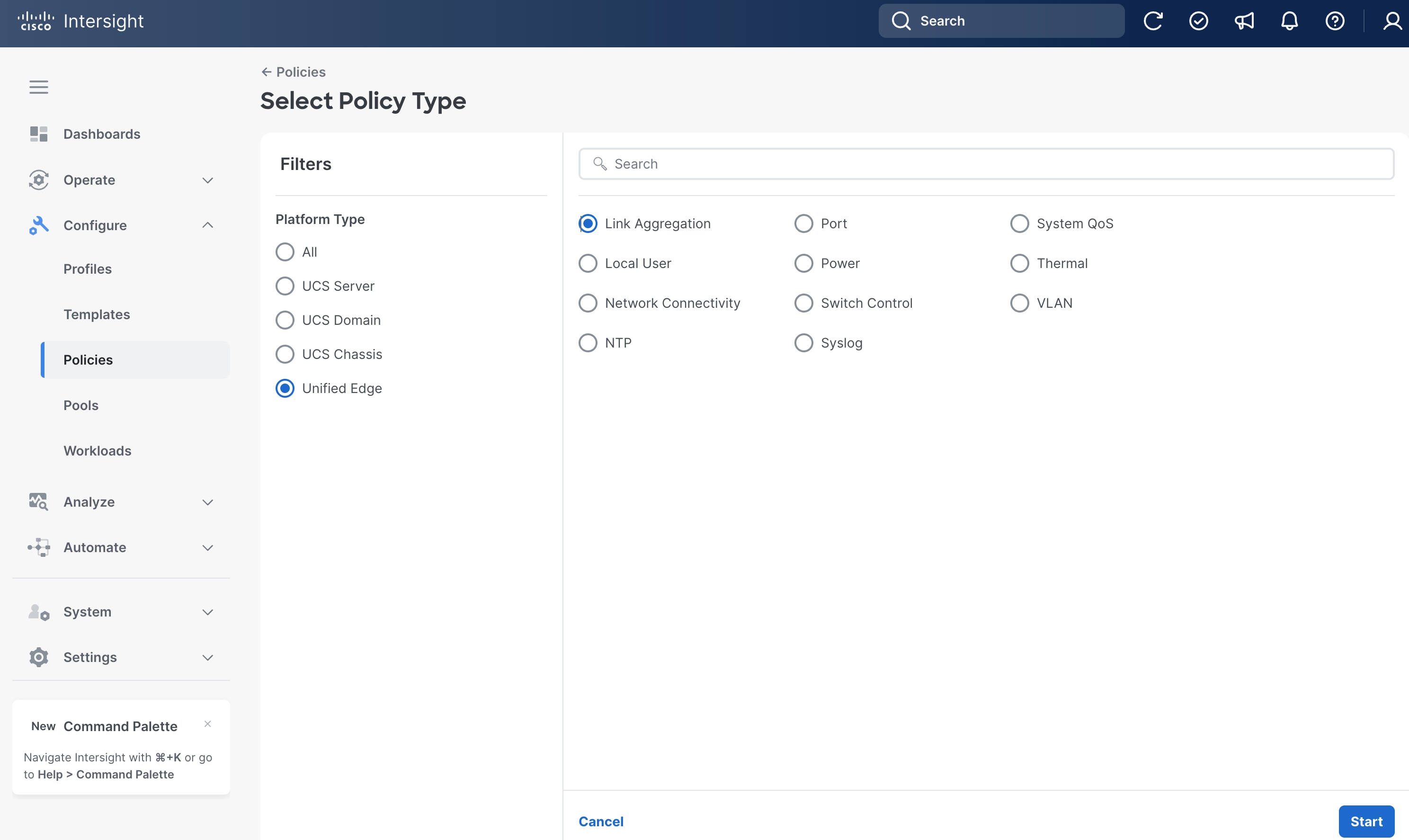Click the Operate icon in sidebar

click(x=38, y=180)
